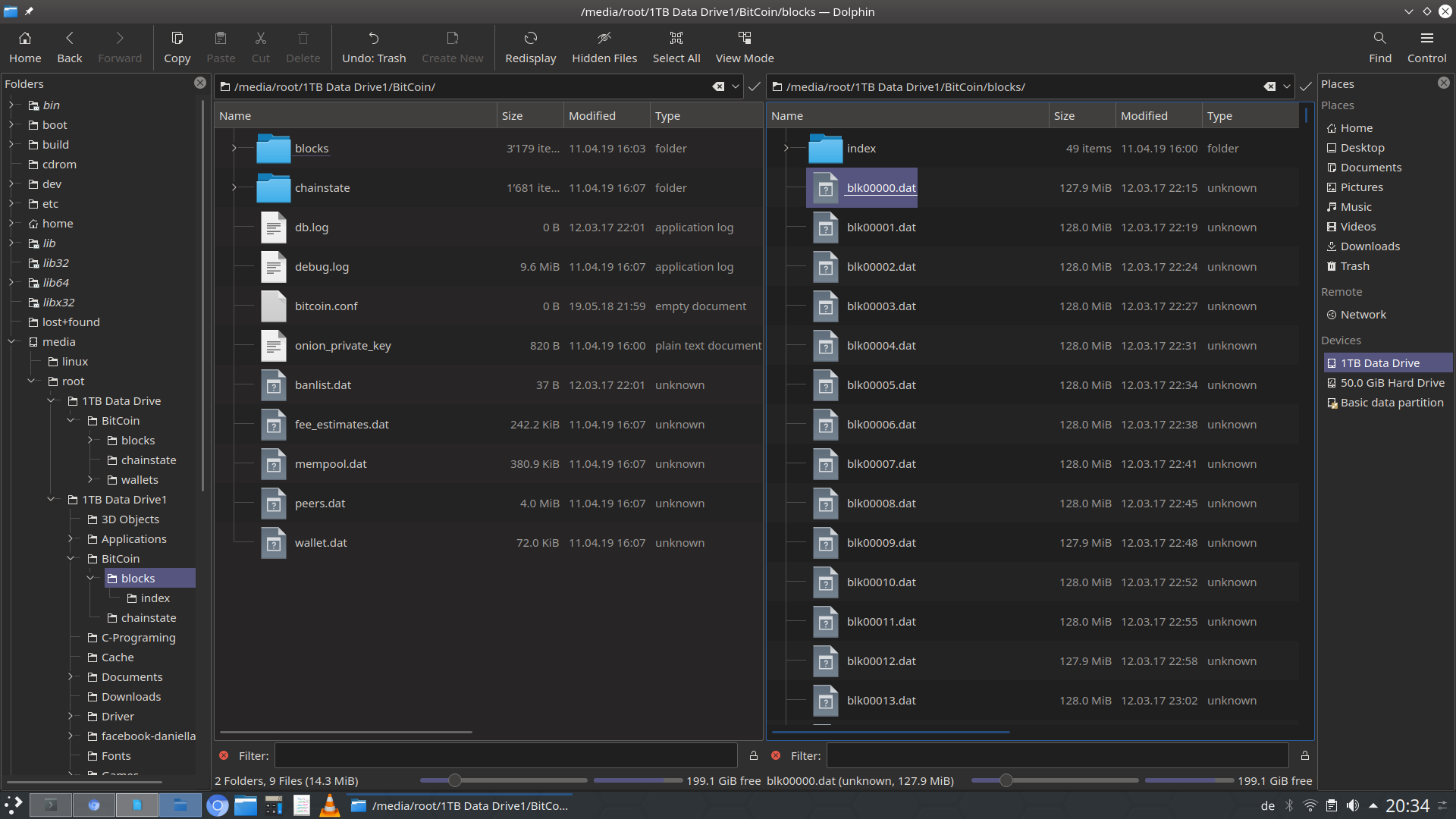The height and width of the screenshot is (819, 1456).
Task: Go Back using the toolbar arrow
Action: click(69, 47)
